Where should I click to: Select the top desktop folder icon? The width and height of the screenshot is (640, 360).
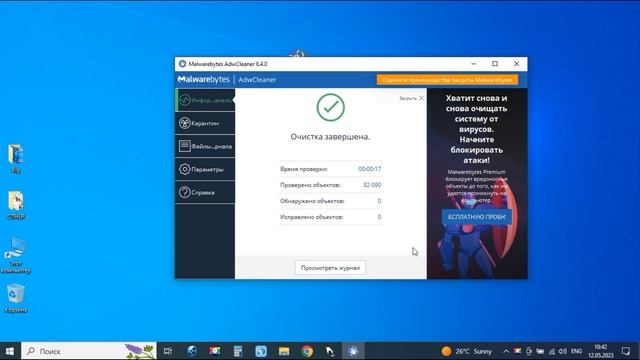click(x=16, y=159)
